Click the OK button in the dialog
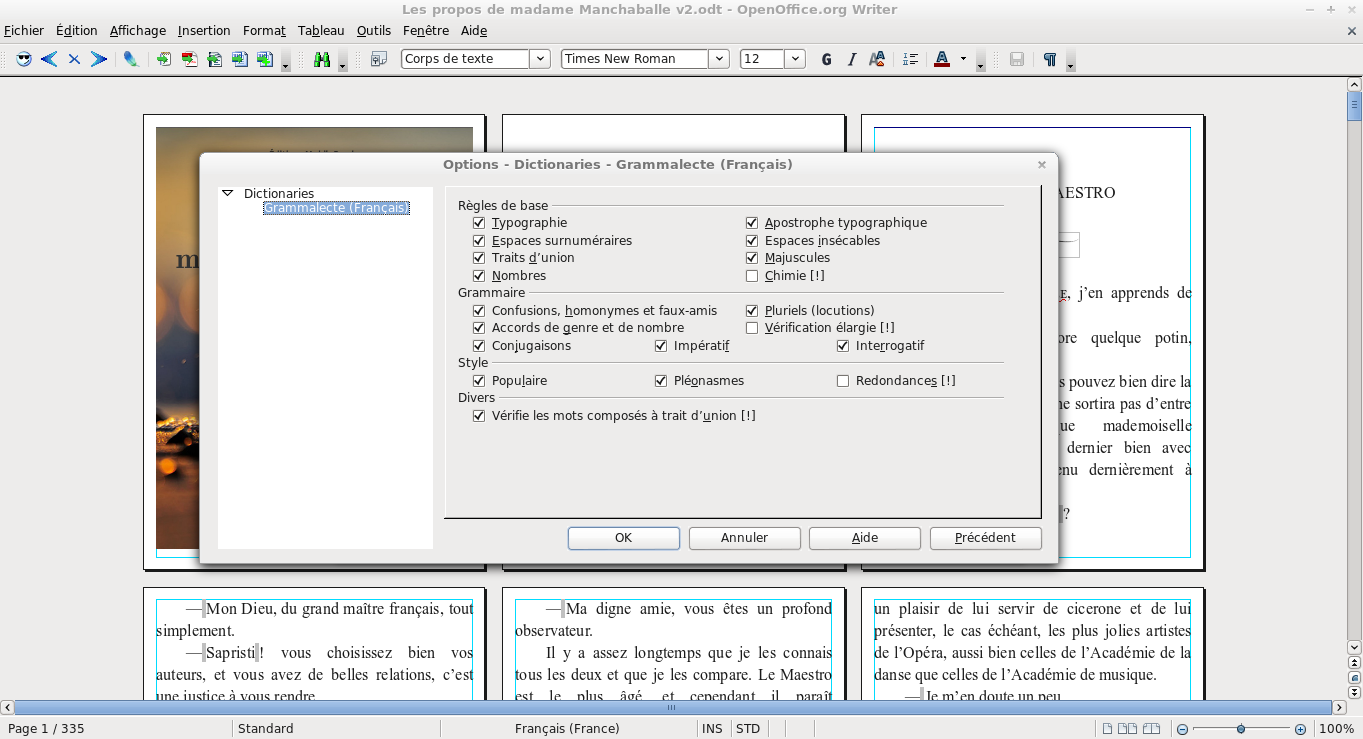Viewport: 1363px width, 739px height. pyautogui.click(x=623, y=538)
